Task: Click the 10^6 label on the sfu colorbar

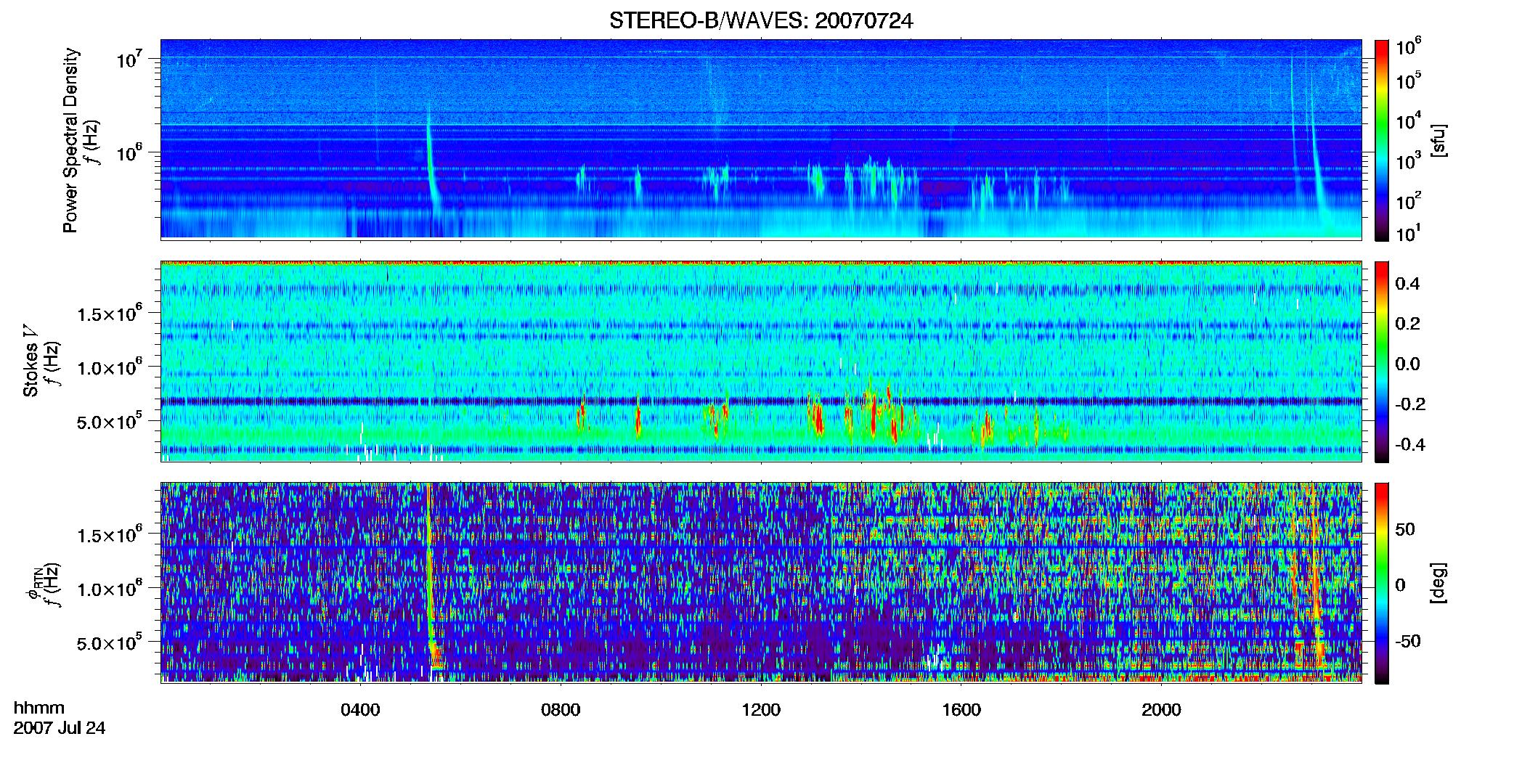Action: (x=1409, y=46)
